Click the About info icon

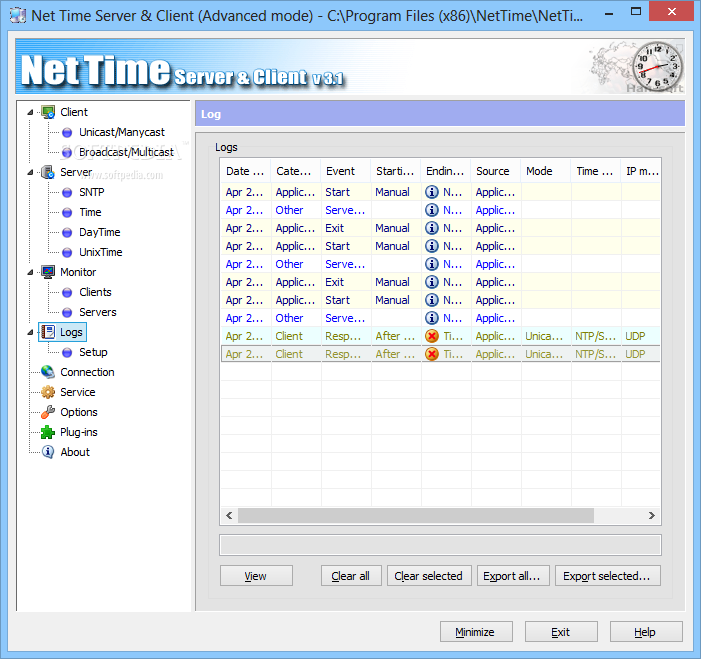48,452
